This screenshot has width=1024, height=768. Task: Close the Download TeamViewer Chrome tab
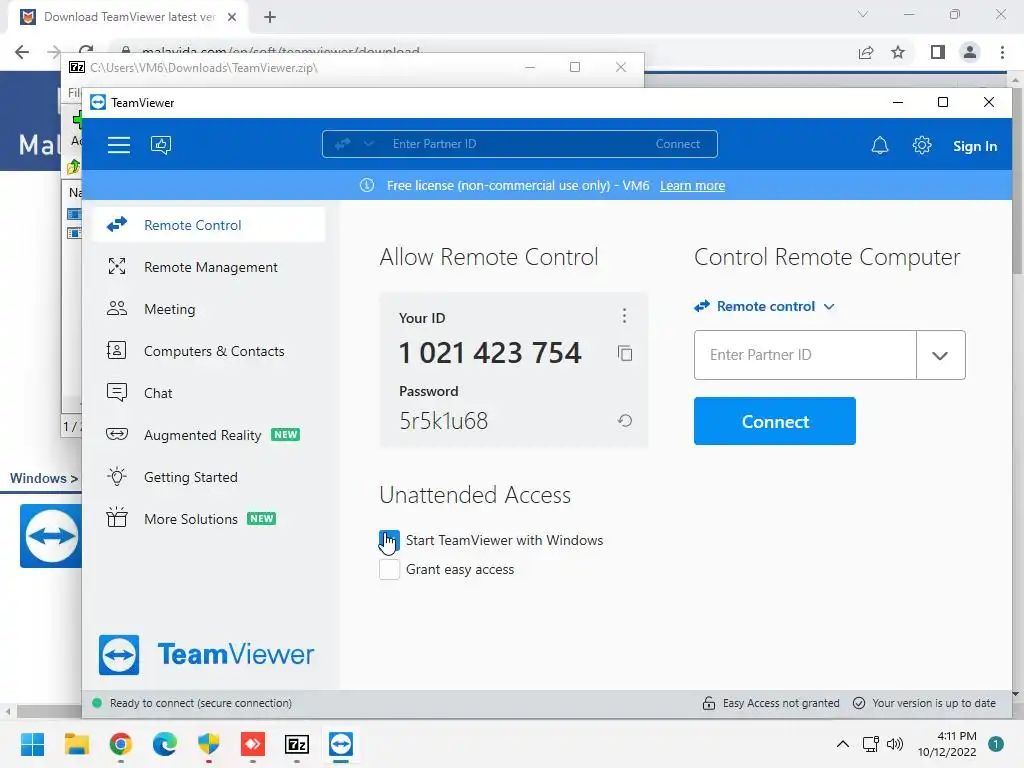(232, 17)
